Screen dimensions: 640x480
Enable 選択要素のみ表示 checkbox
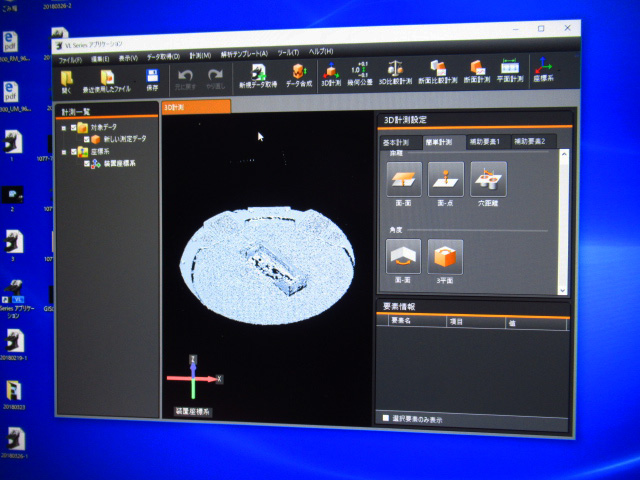click(x=385, y=417)
